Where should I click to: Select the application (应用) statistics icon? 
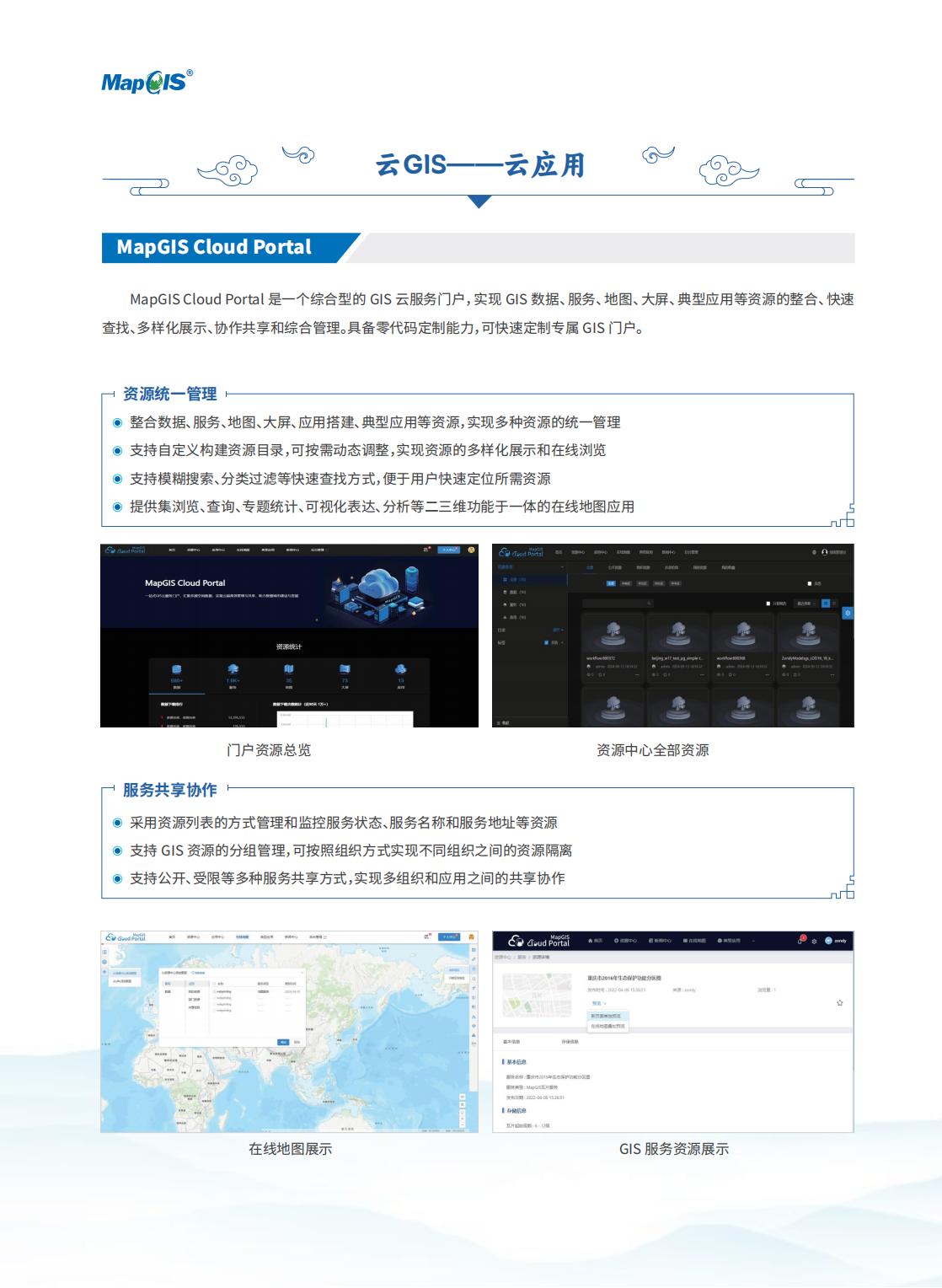coord(400,669)
